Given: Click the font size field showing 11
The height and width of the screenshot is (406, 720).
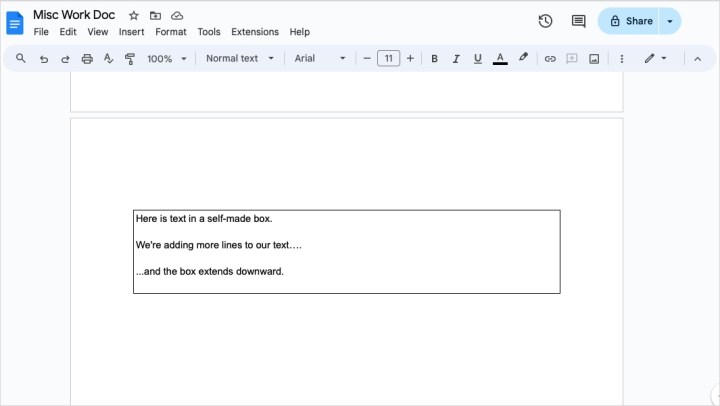Looking at the screenshot, I should [388, 59].
